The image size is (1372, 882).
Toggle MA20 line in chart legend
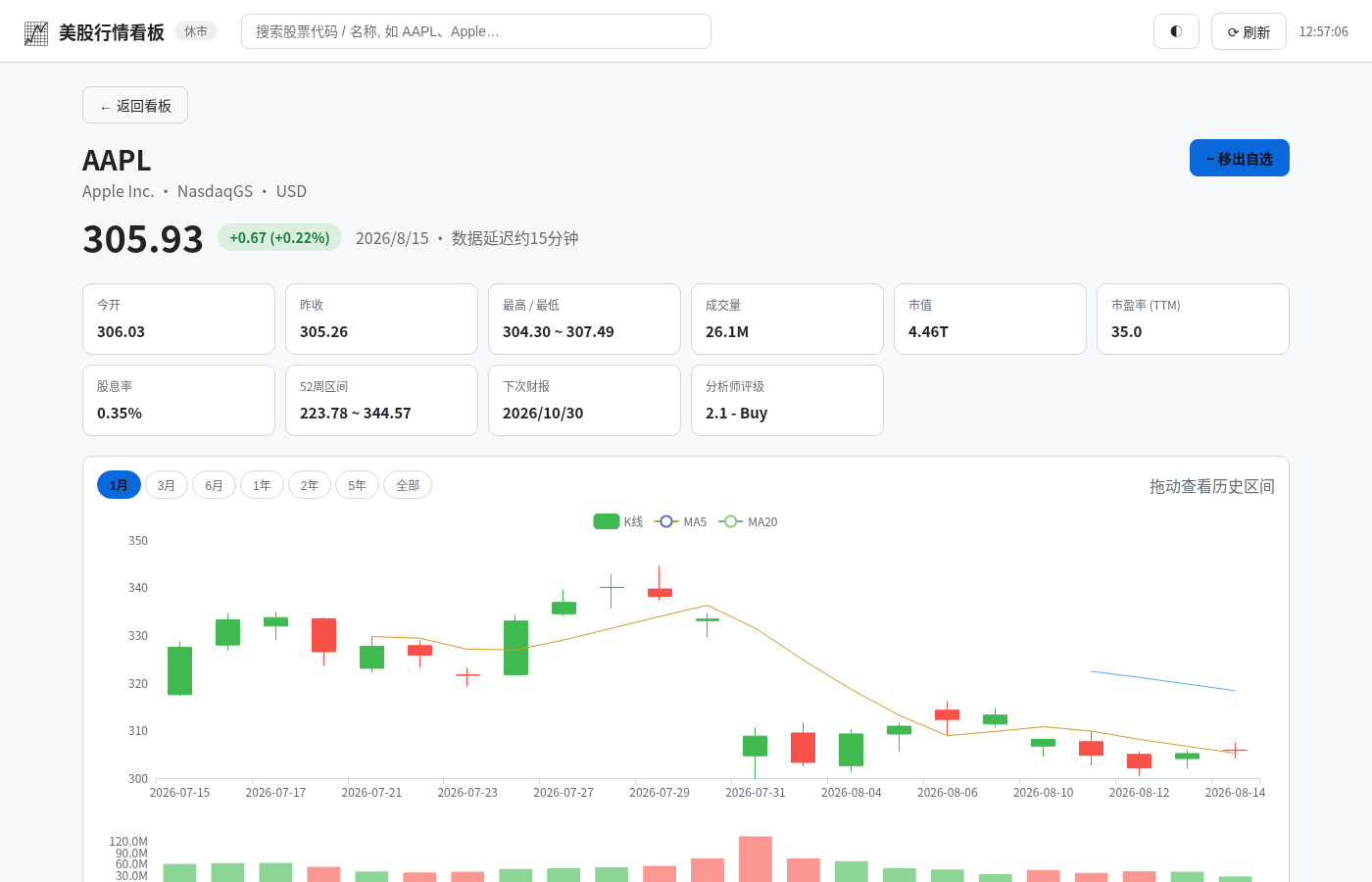tap(748, 521)
